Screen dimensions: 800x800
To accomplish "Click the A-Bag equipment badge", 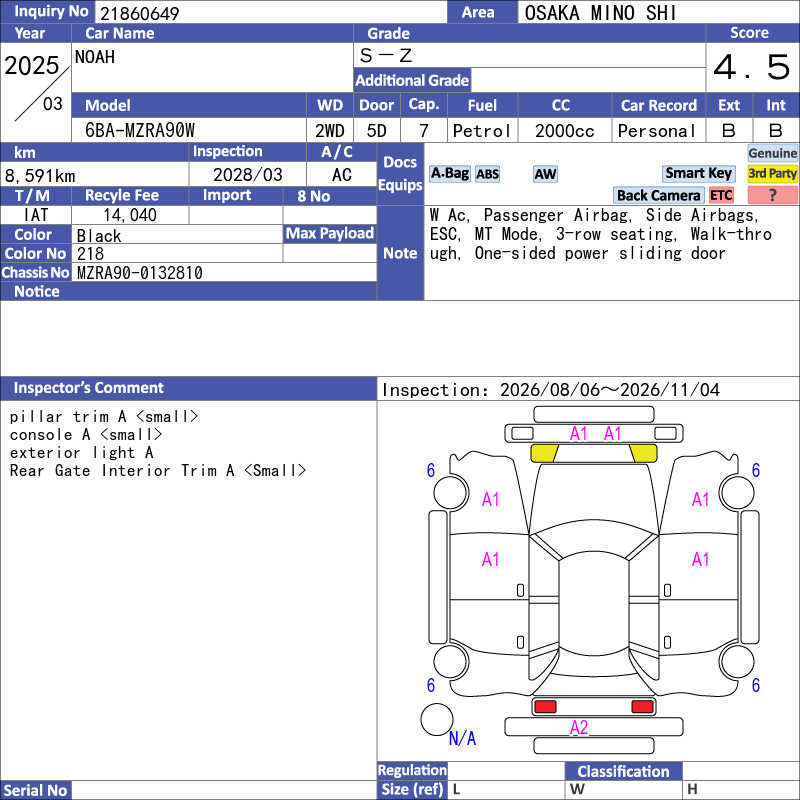I will [449, 173].
